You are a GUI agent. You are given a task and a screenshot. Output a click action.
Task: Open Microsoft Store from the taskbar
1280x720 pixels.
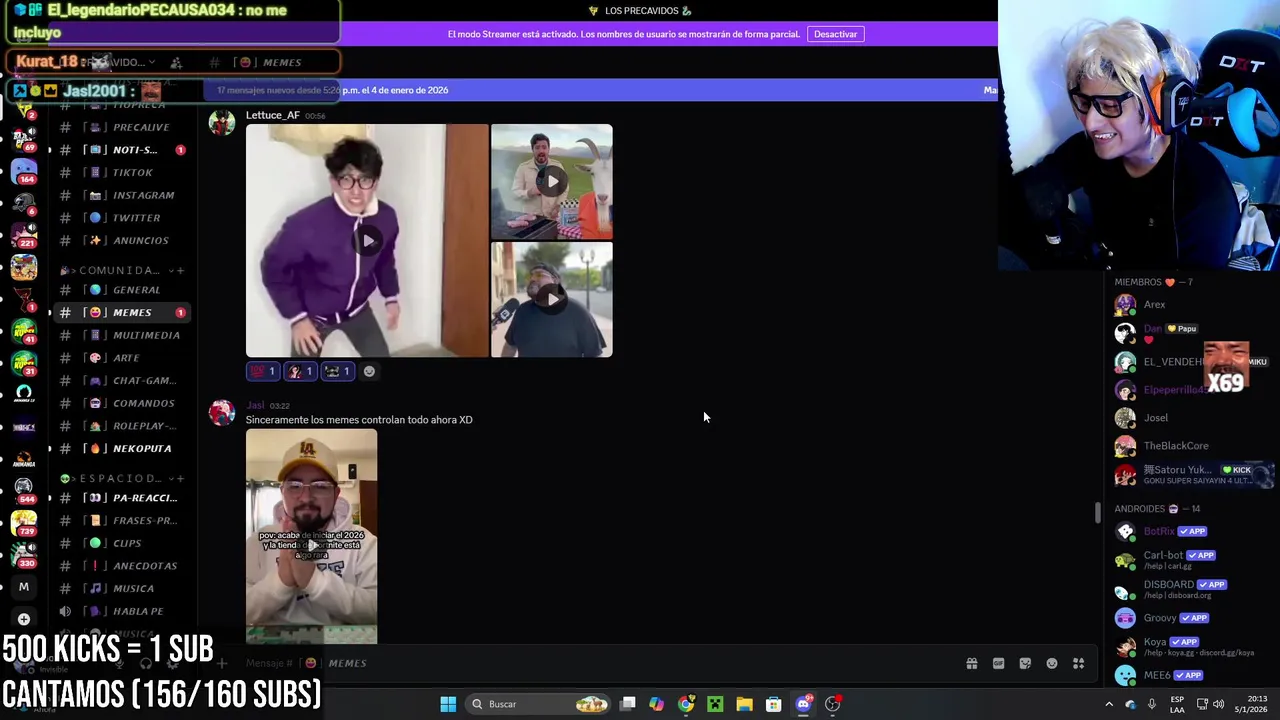(773, 704)
